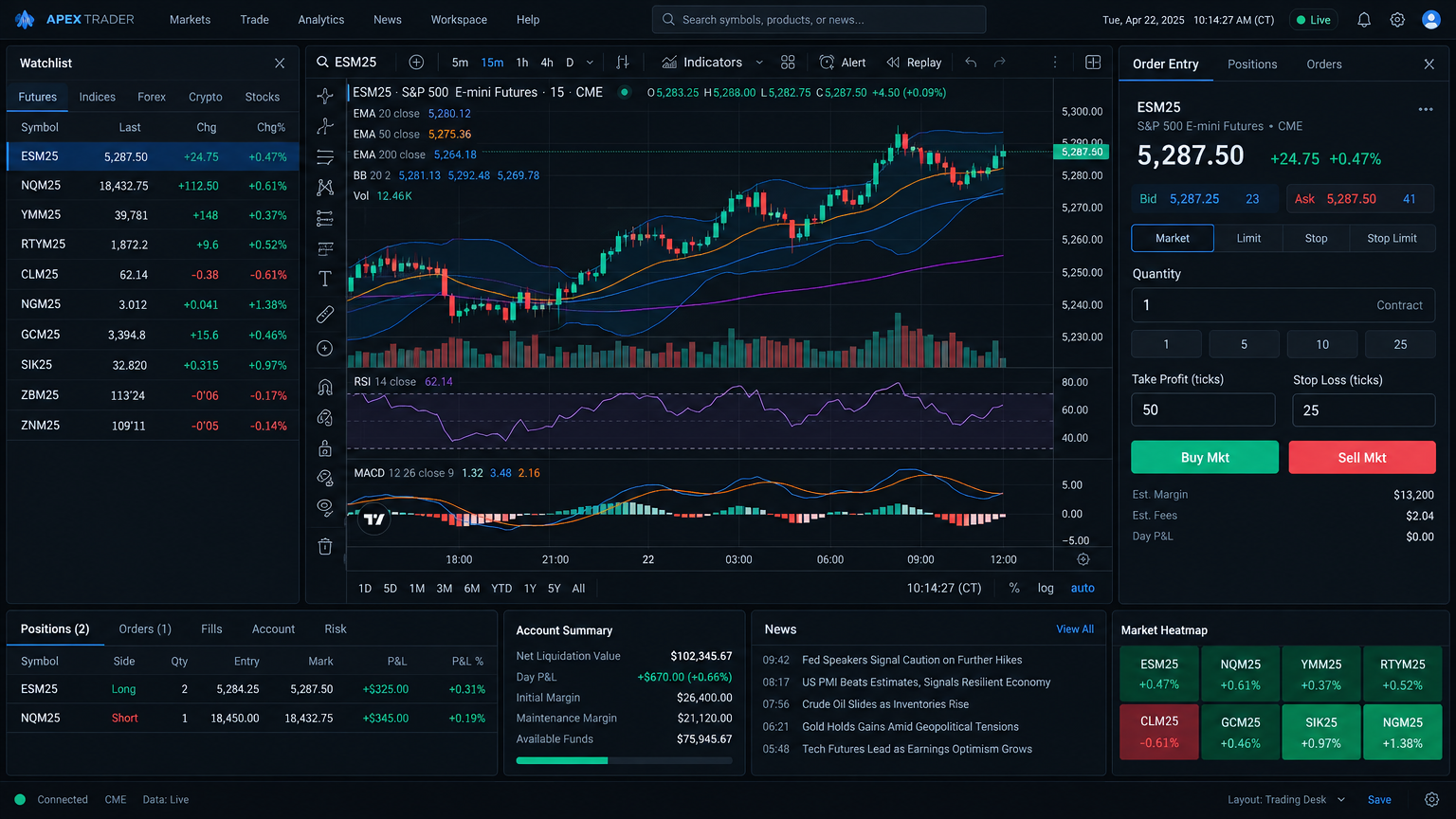Enable the magnet snap tool
1456x819 pixels.
click(x=325, y=387)
